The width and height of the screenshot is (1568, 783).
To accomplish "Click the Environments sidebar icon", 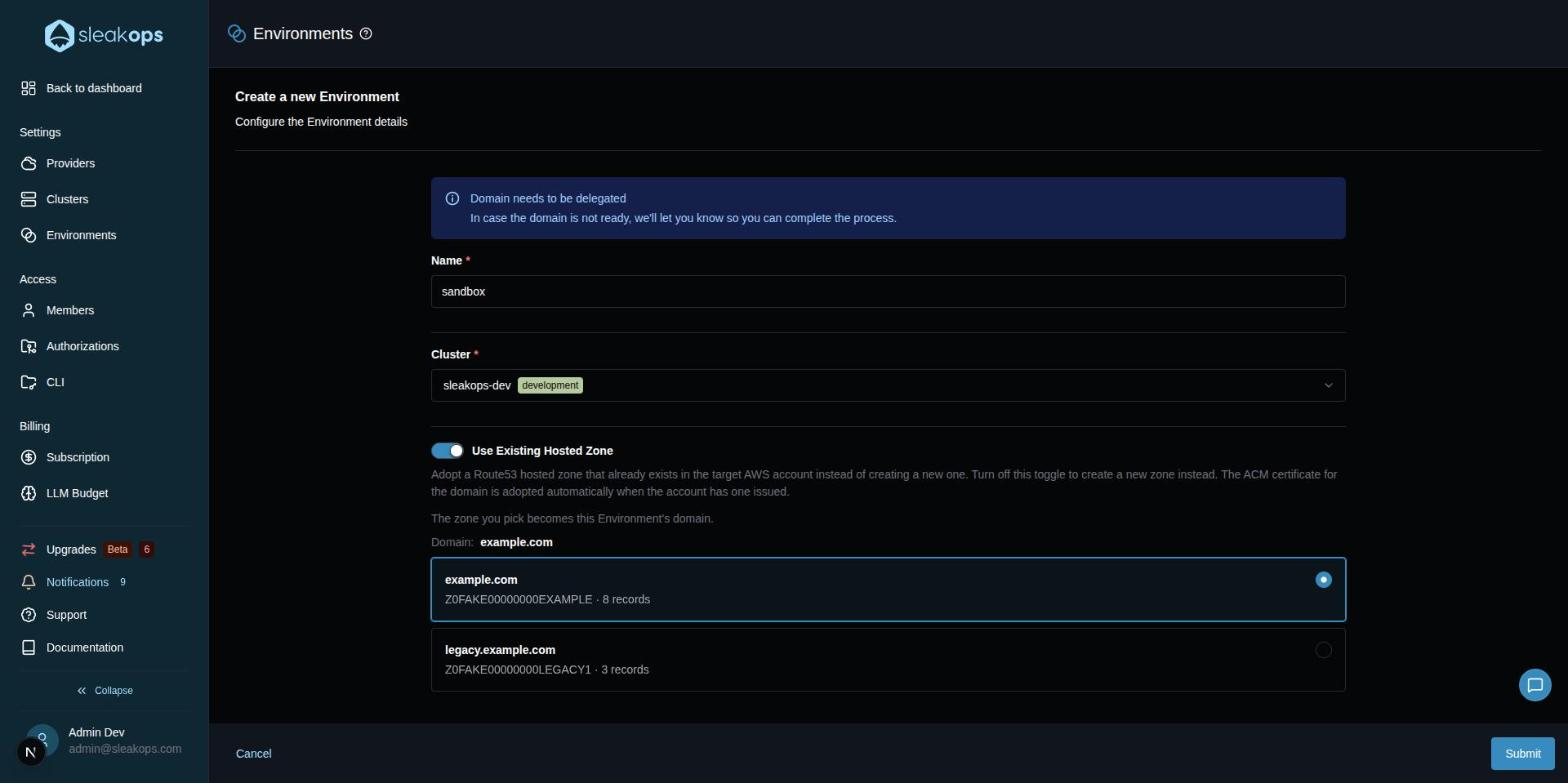I will coord(28,236).
